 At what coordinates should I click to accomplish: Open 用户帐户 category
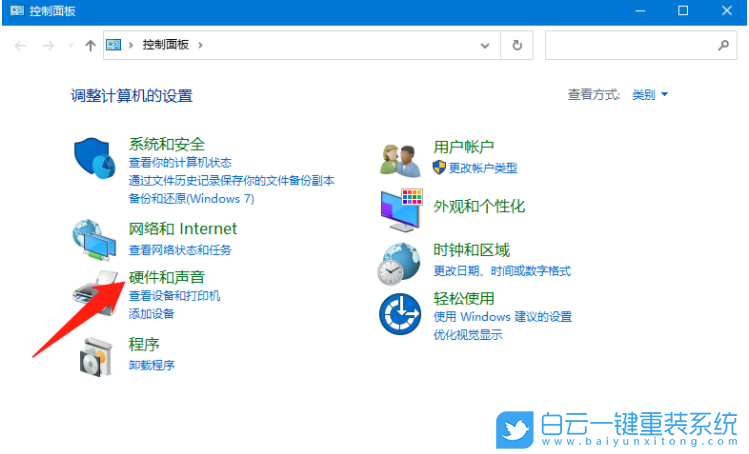point(463,147)
